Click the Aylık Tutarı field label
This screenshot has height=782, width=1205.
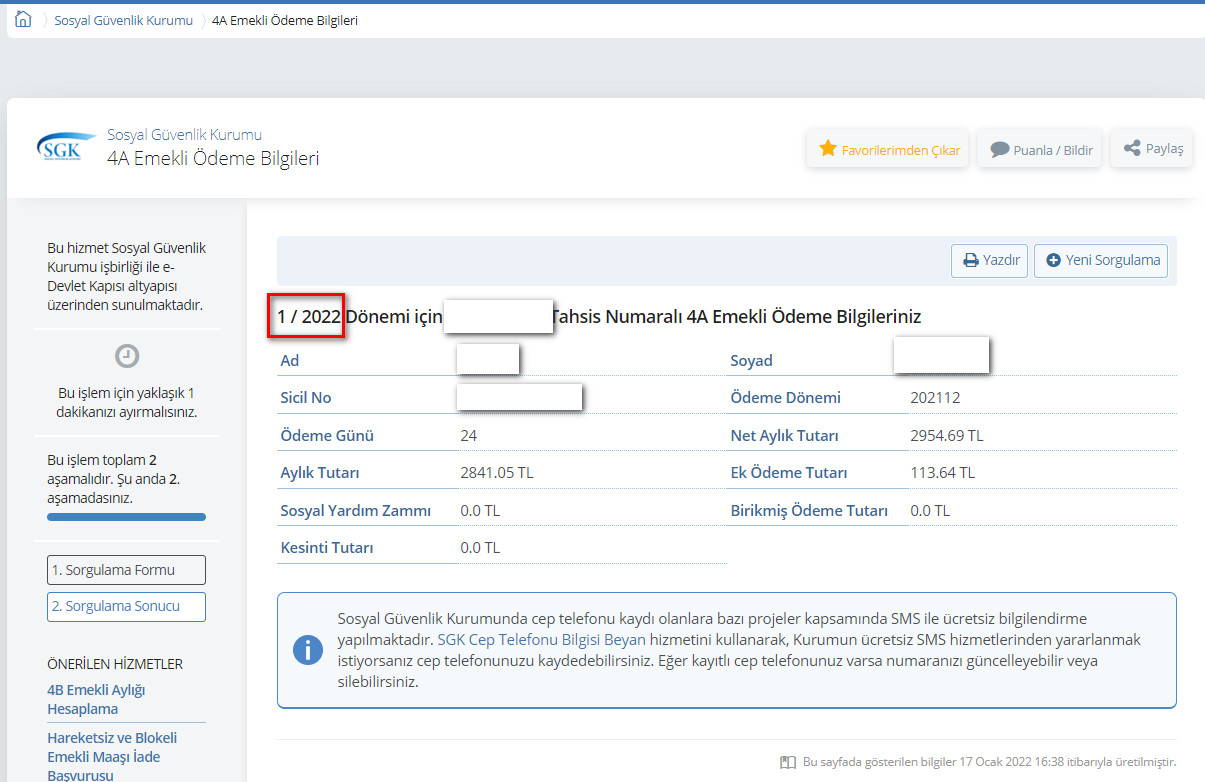click(320, 473)
